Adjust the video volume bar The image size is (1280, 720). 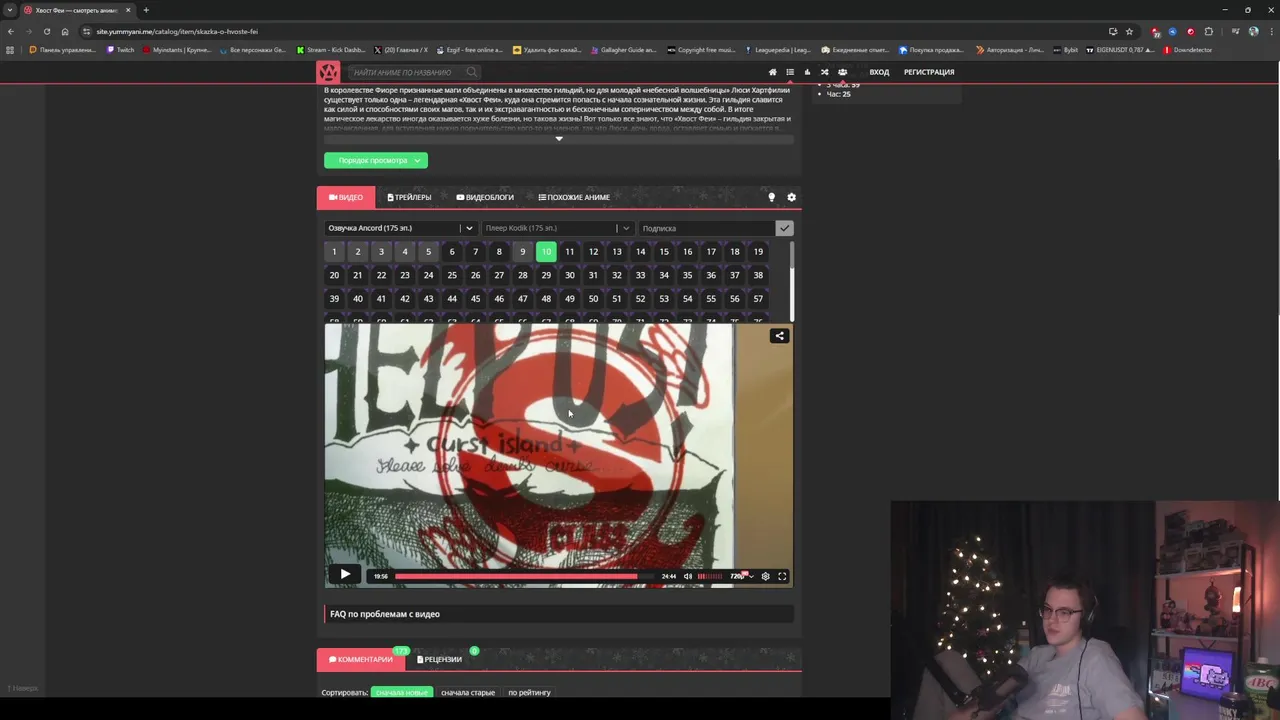709,576
